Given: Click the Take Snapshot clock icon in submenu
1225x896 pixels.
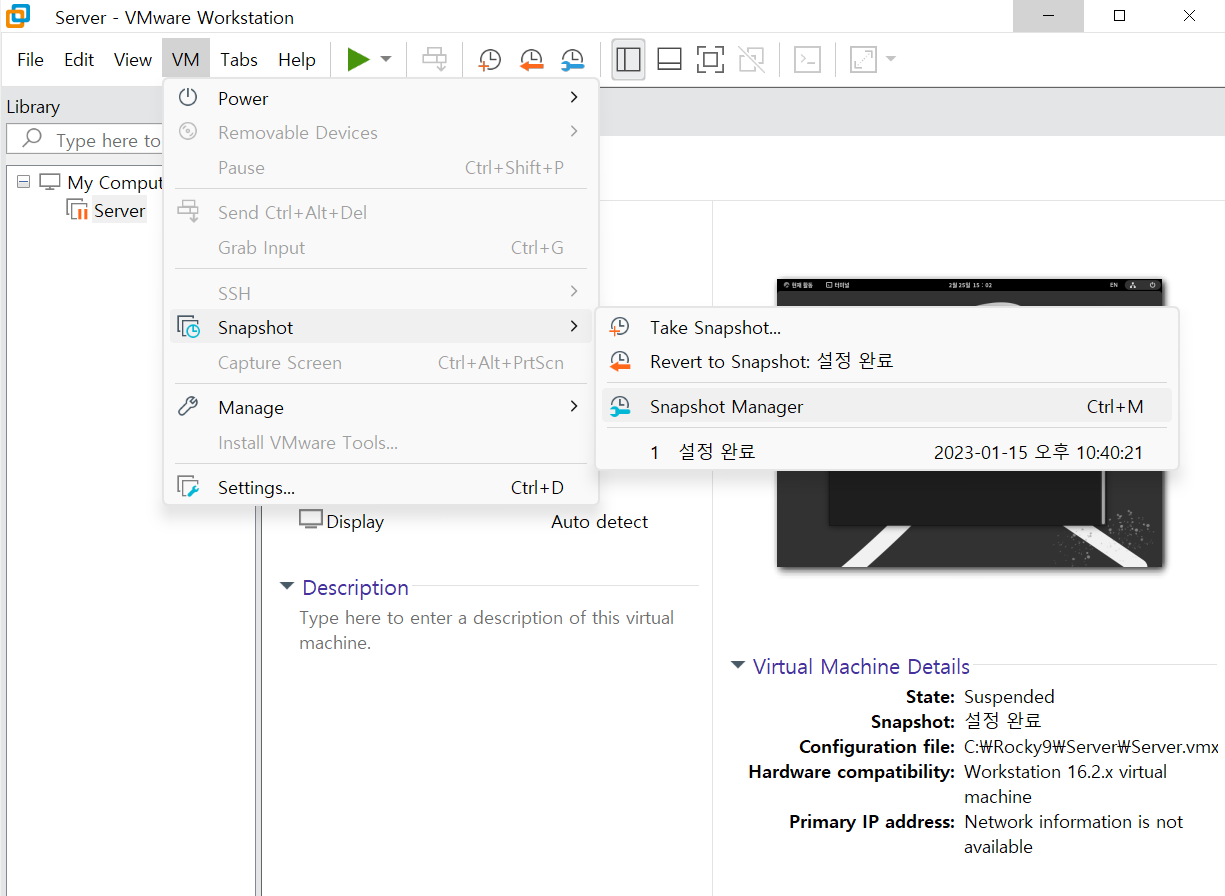Looking at the screenshot, I should coord(620,327).
